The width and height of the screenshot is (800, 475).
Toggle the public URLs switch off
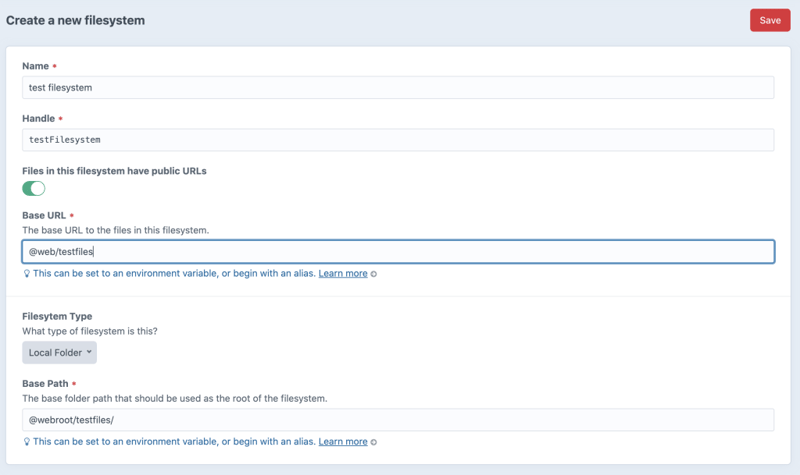pos(34,188)
